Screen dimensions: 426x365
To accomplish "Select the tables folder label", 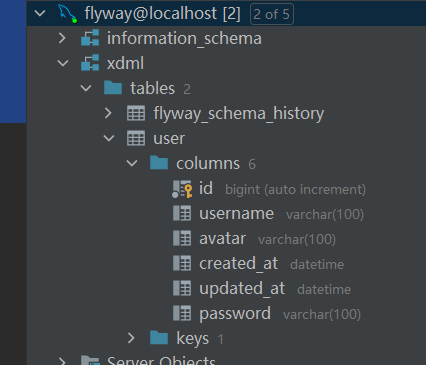I will pos(152,88).
